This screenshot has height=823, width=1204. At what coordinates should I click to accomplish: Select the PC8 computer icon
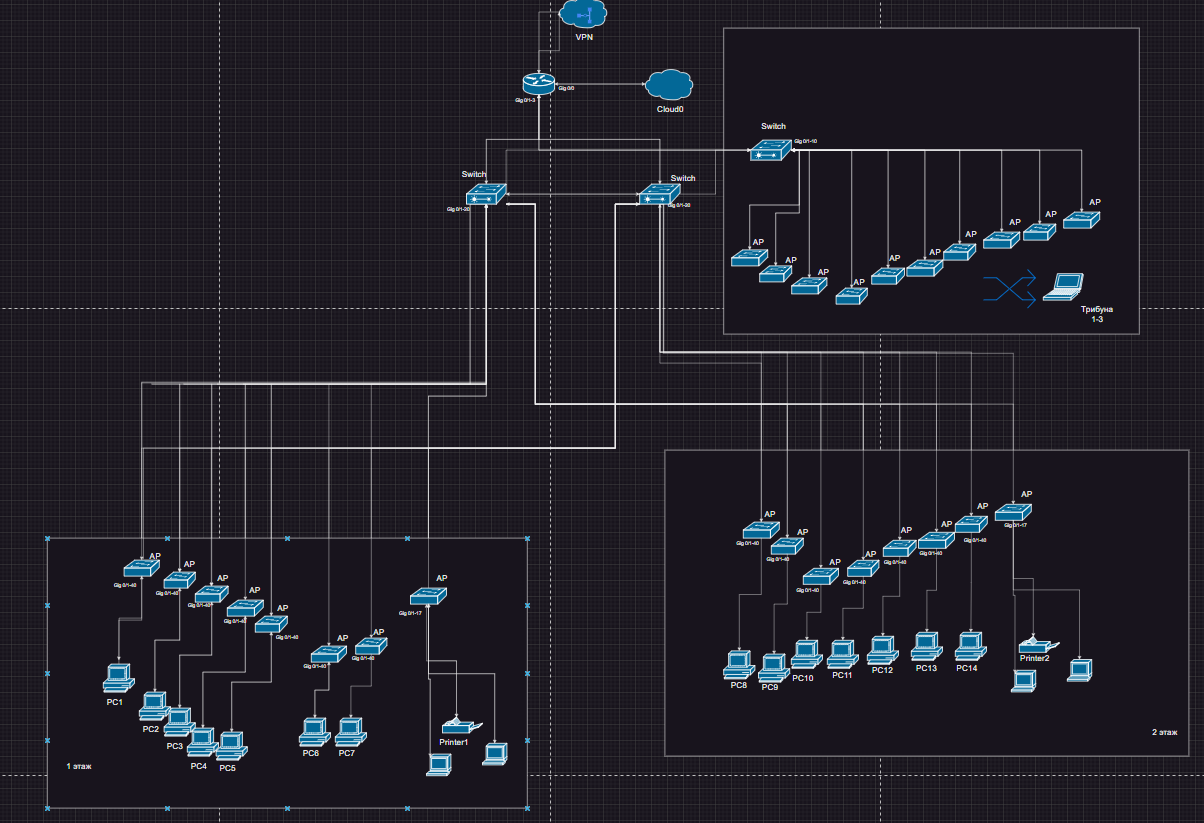pyautogui.click(x=739, y=665)
